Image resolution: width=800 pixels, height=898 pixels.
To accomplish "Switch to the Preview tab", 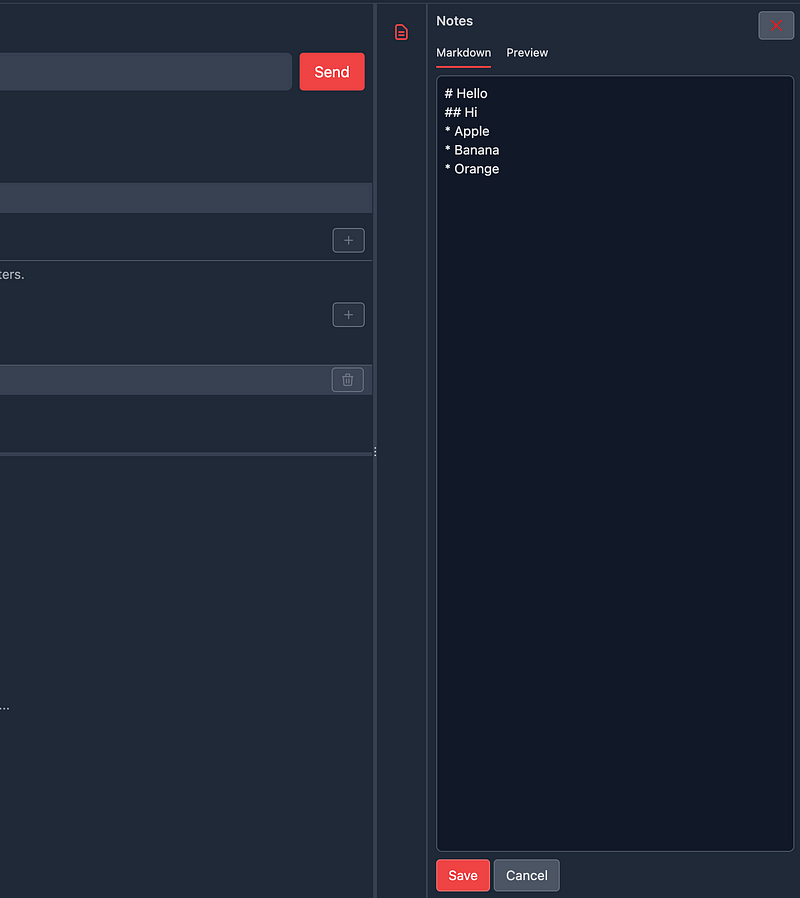I will pyautogui.click(x=527, y=53).
